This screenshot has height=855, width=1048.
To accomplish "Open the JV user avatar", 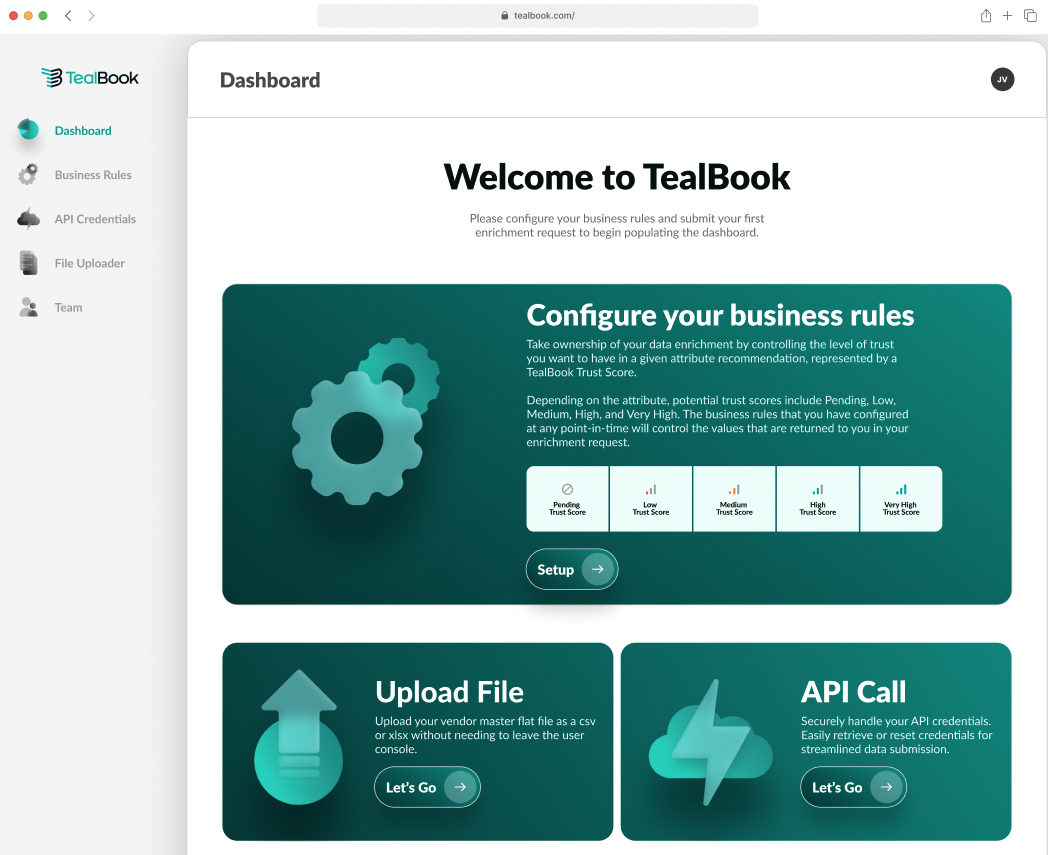I will [x=1002, y=80].
